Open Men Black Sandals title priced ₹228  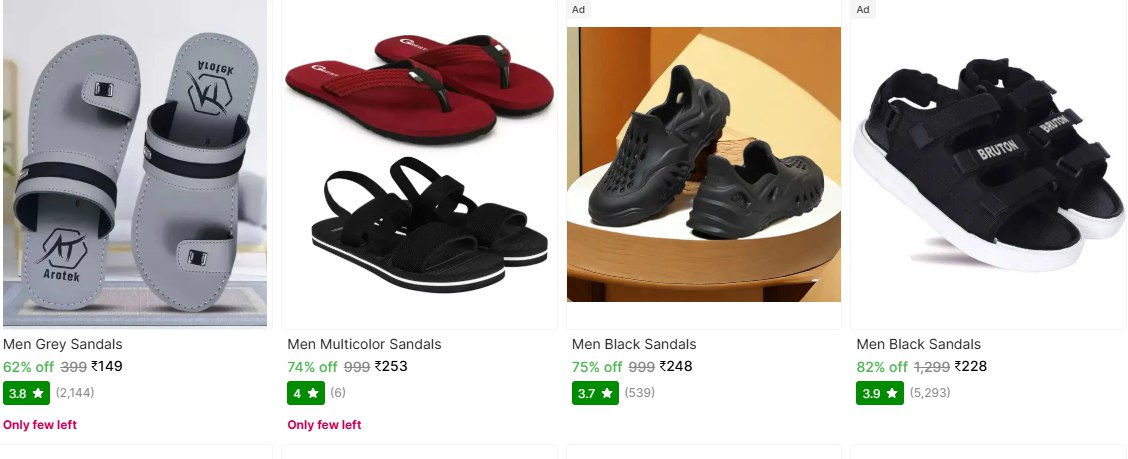tap(919, 345)
